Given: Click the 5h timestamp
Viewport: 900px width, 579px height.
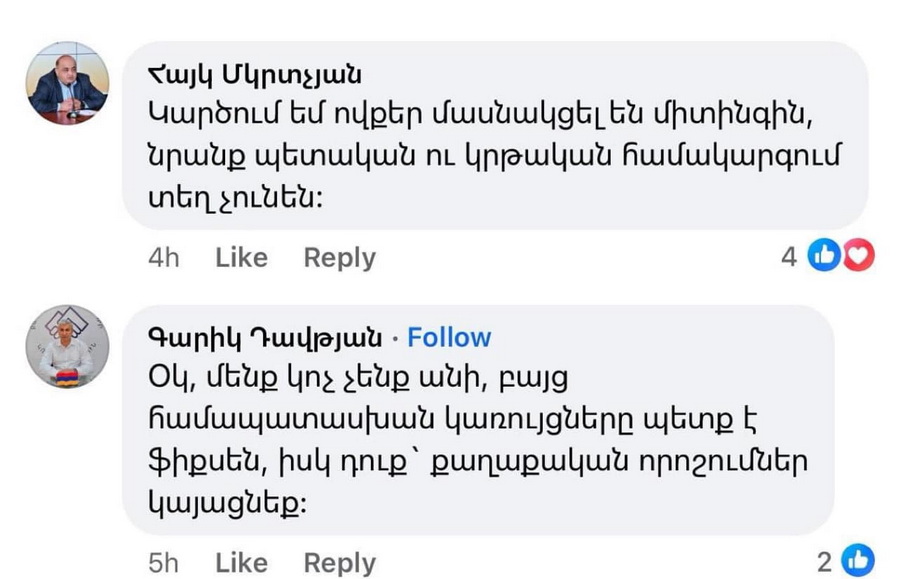Looking at the screenshot, I should [163, 562].
